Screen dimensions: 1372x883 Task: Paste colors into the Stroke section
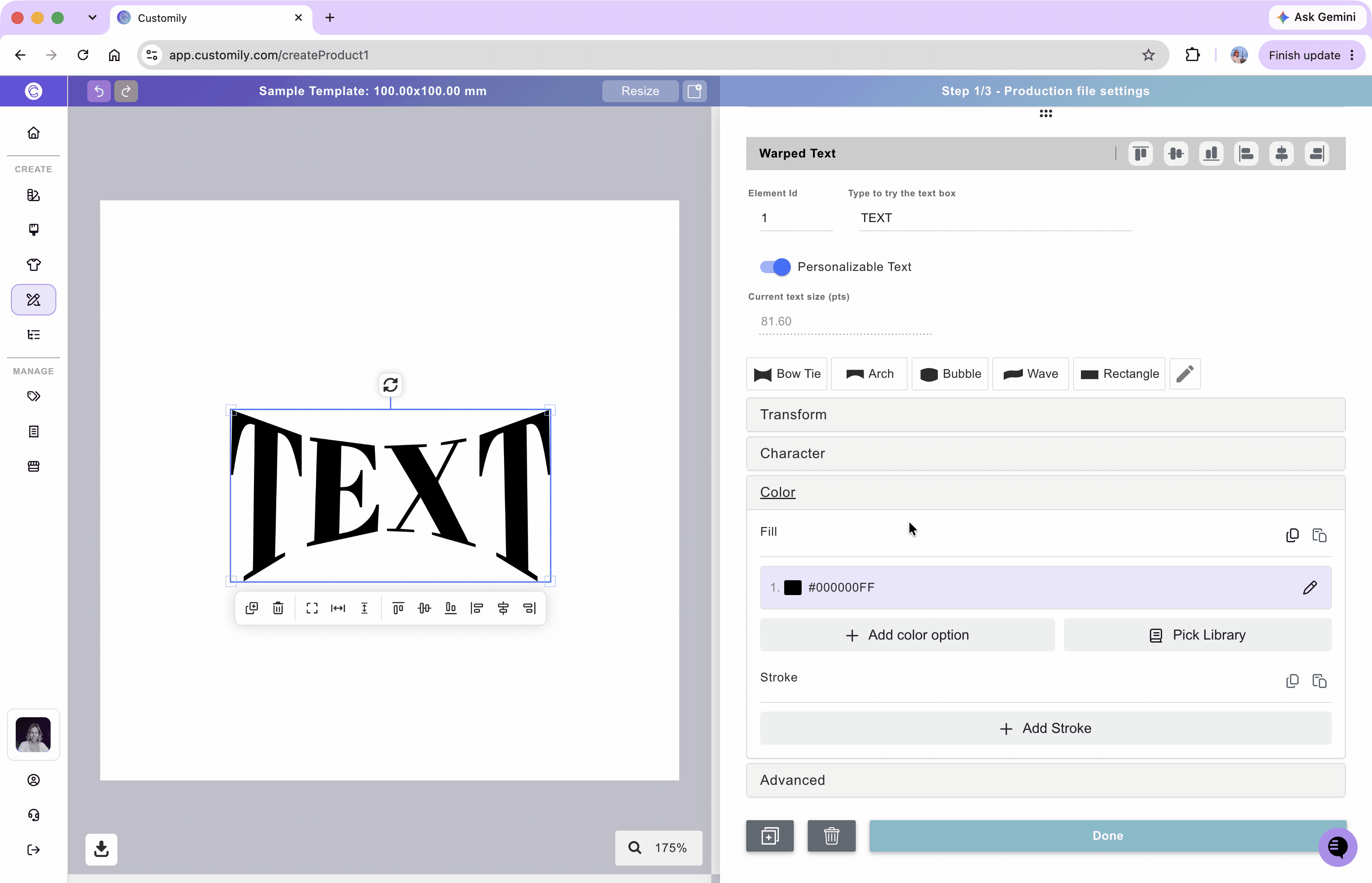[1319, 681]
